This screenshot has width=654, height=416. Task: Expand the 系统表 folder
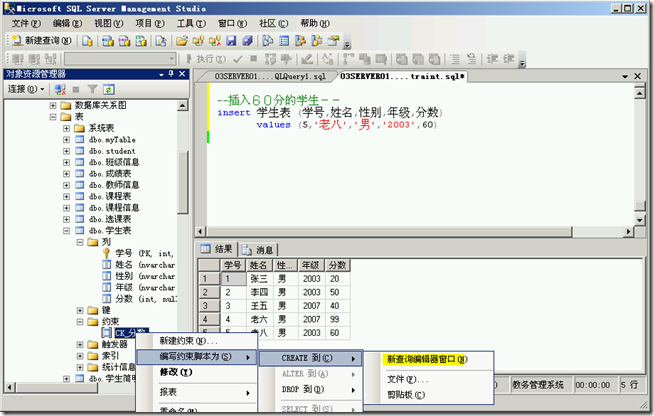pyautogui.click(x=66, y=128)
